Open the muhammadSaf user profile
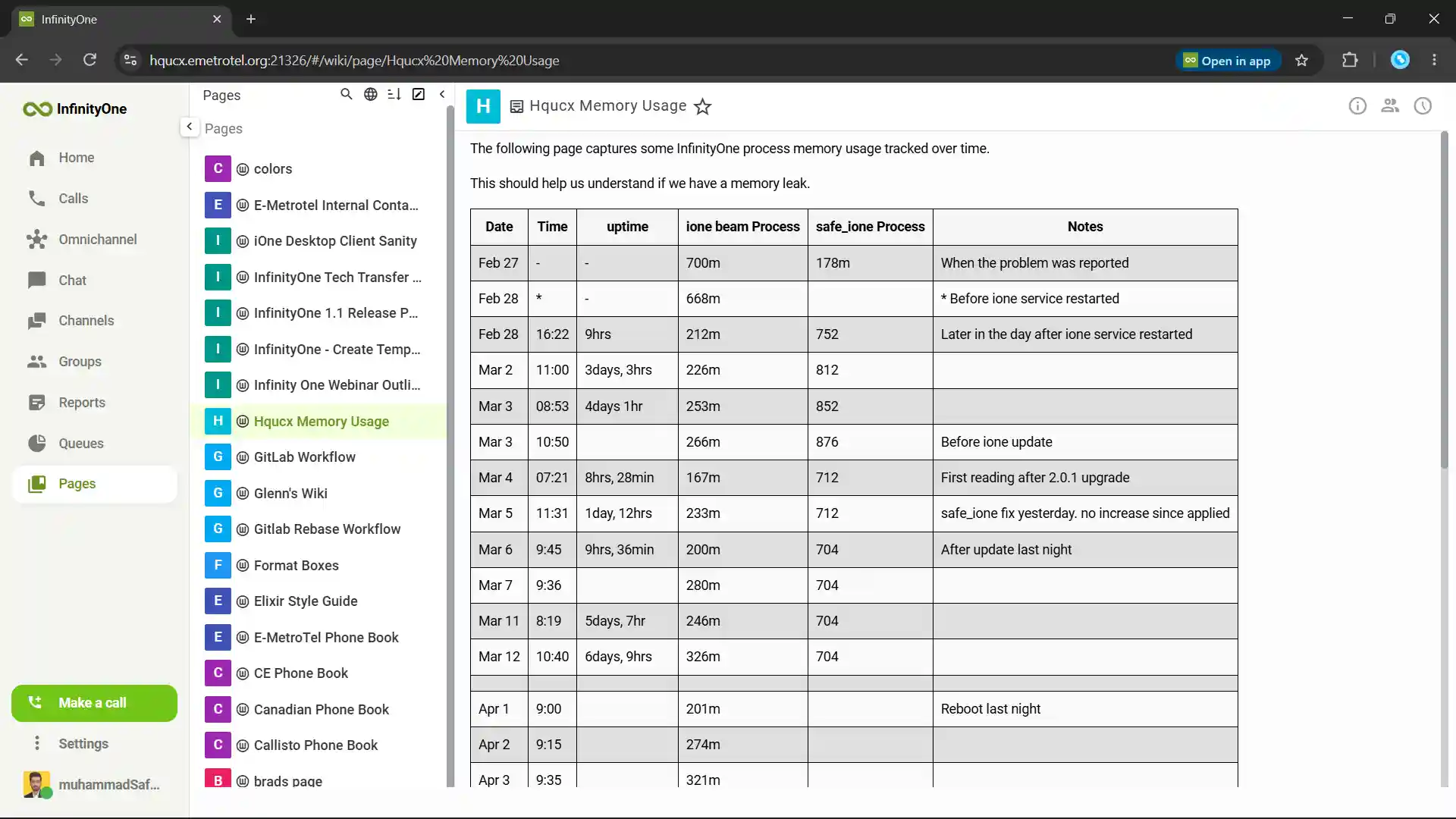1456x819 pixels. coord(95,784)
